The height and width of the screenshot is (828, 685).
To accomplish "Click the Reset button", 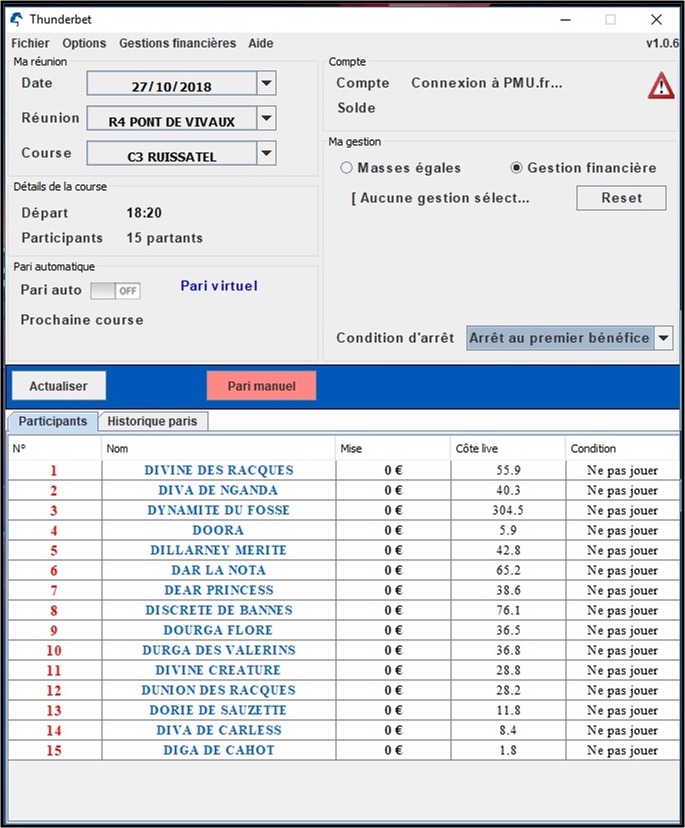I will tap(622, 198).
